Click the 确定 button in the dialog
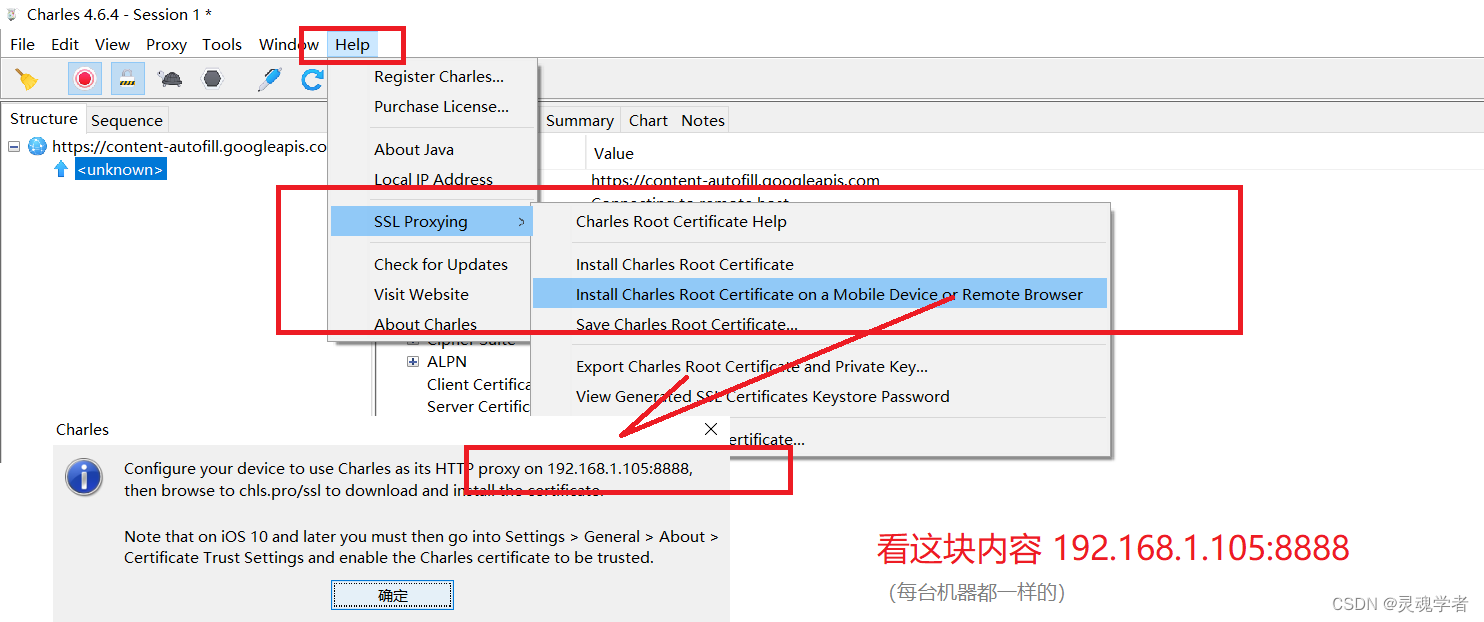This screenshot has height=622, width=1484. (x=393, y=595)
